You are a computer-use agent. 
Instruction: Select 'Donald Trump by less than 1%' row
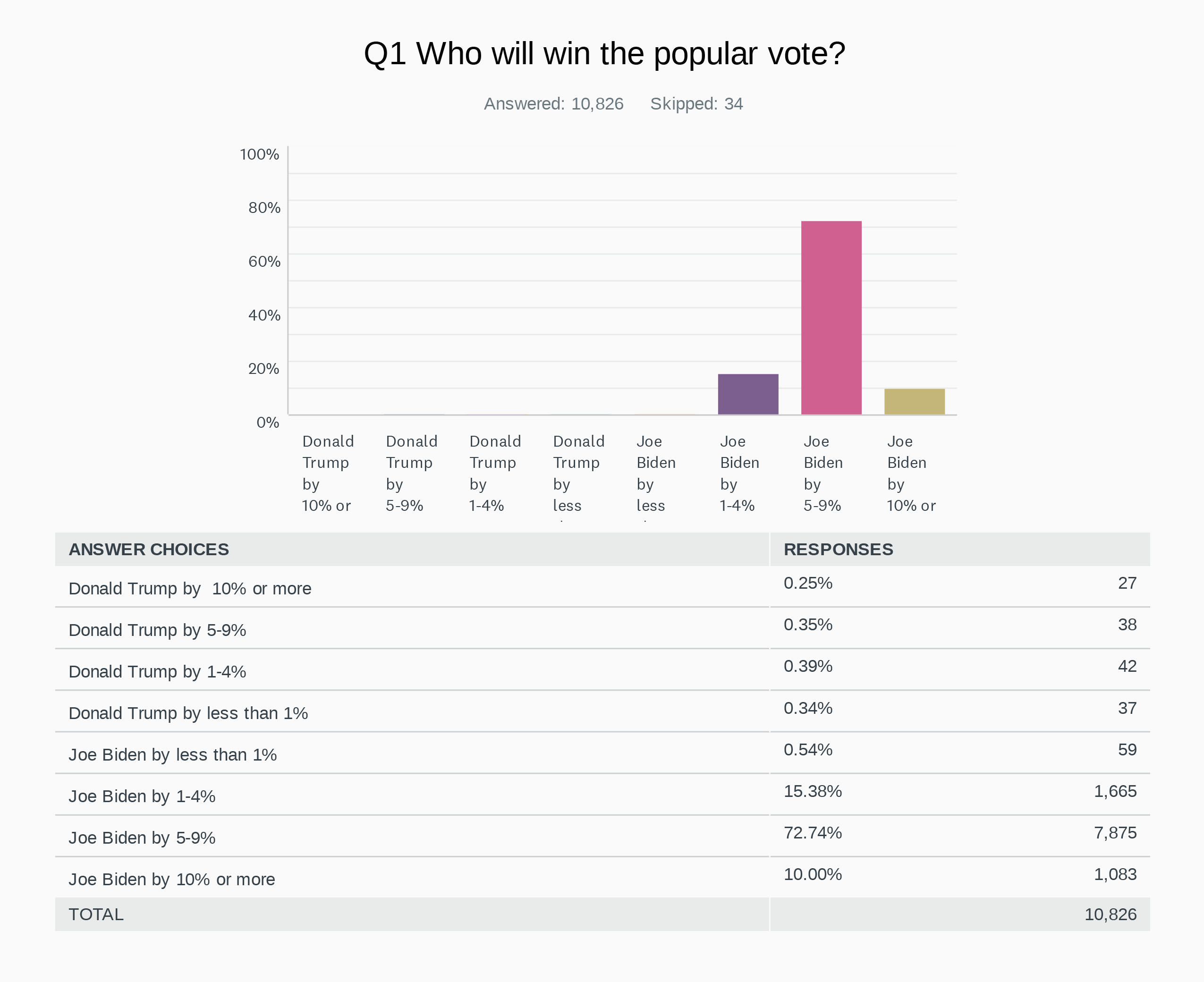(x=188, y=713)
